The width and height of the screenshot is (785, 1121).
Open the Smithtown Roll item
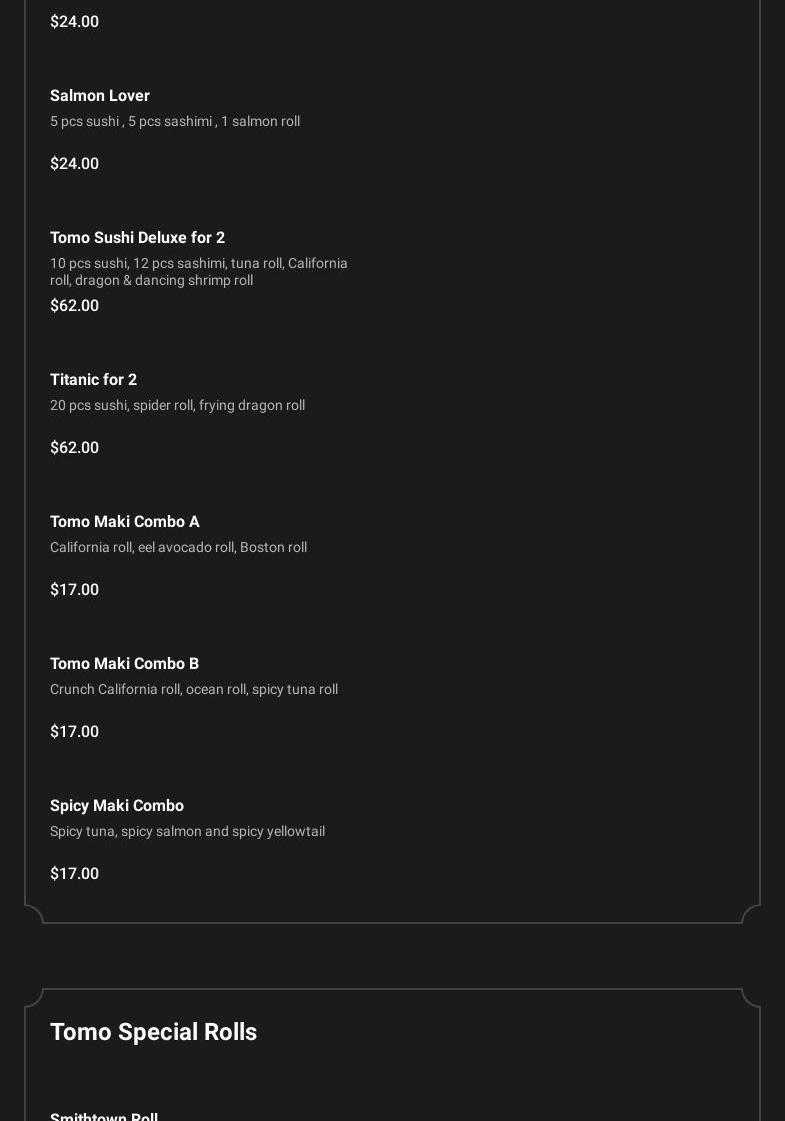104,1116
